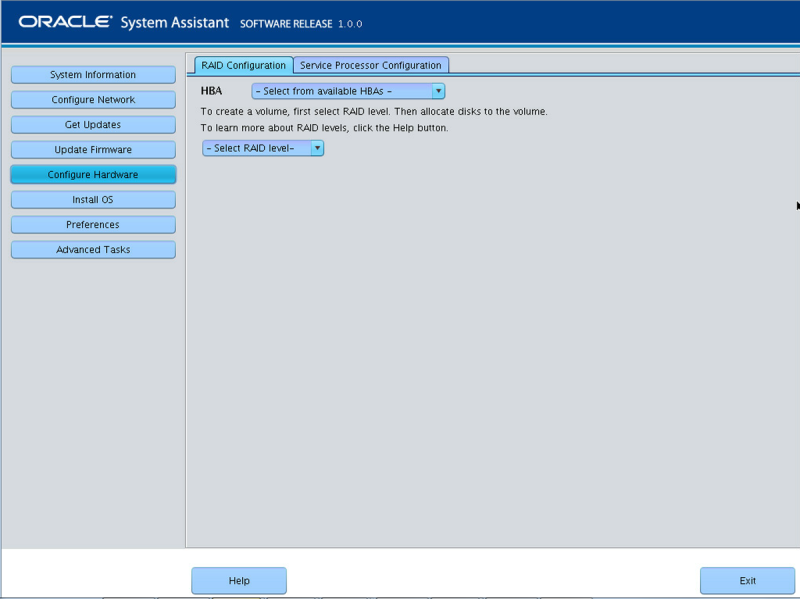Expand the Select RAID level dropdown
Image resolution: width=800 pixels, height=599 pixels.
(263, 148)
